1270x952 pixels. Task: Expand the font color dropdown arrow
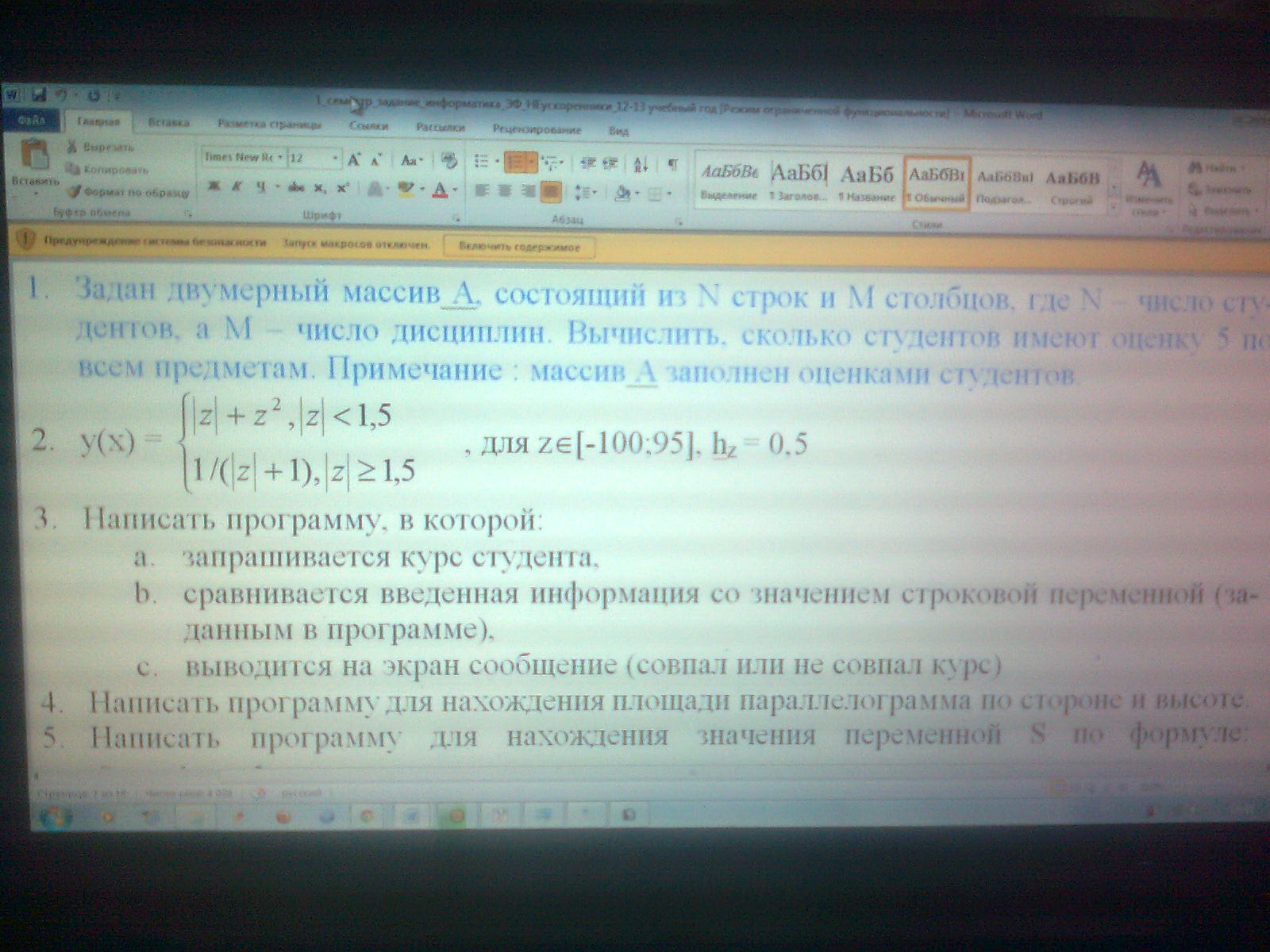[x=455, y=190]
